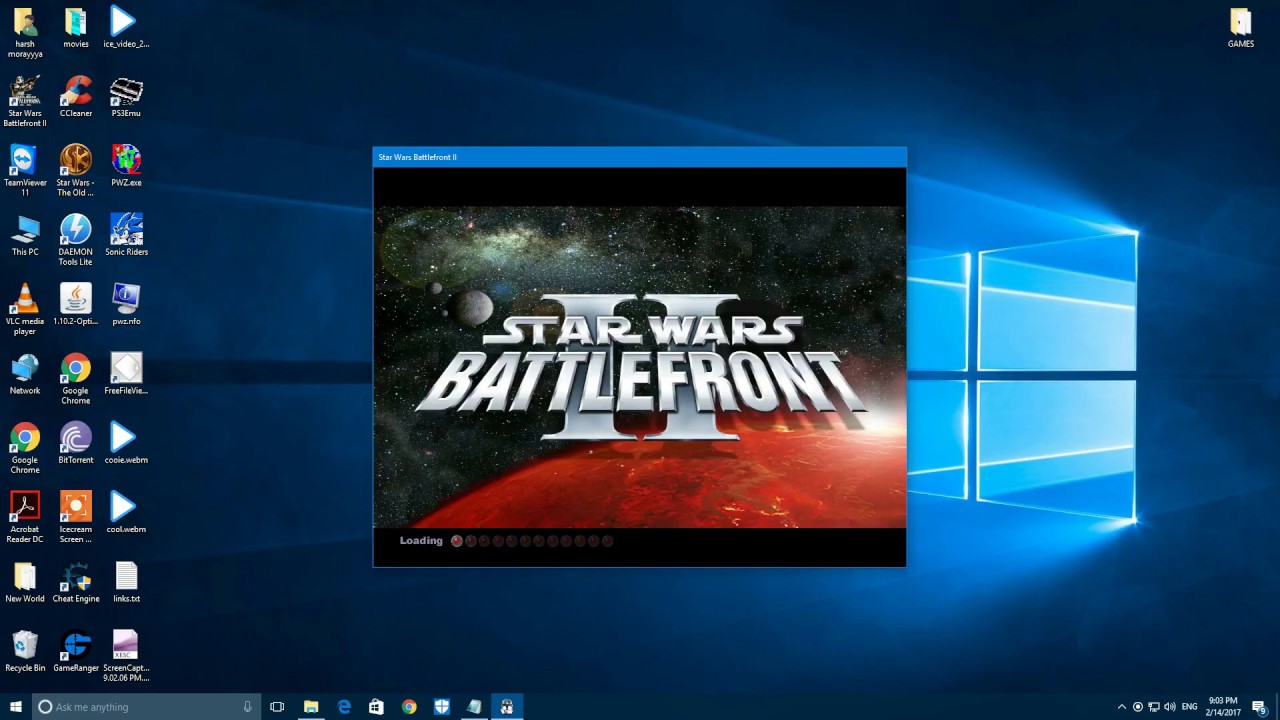Select the PS3Emu desktop icon
The image size is (1280, 720).
coord(126,96)
